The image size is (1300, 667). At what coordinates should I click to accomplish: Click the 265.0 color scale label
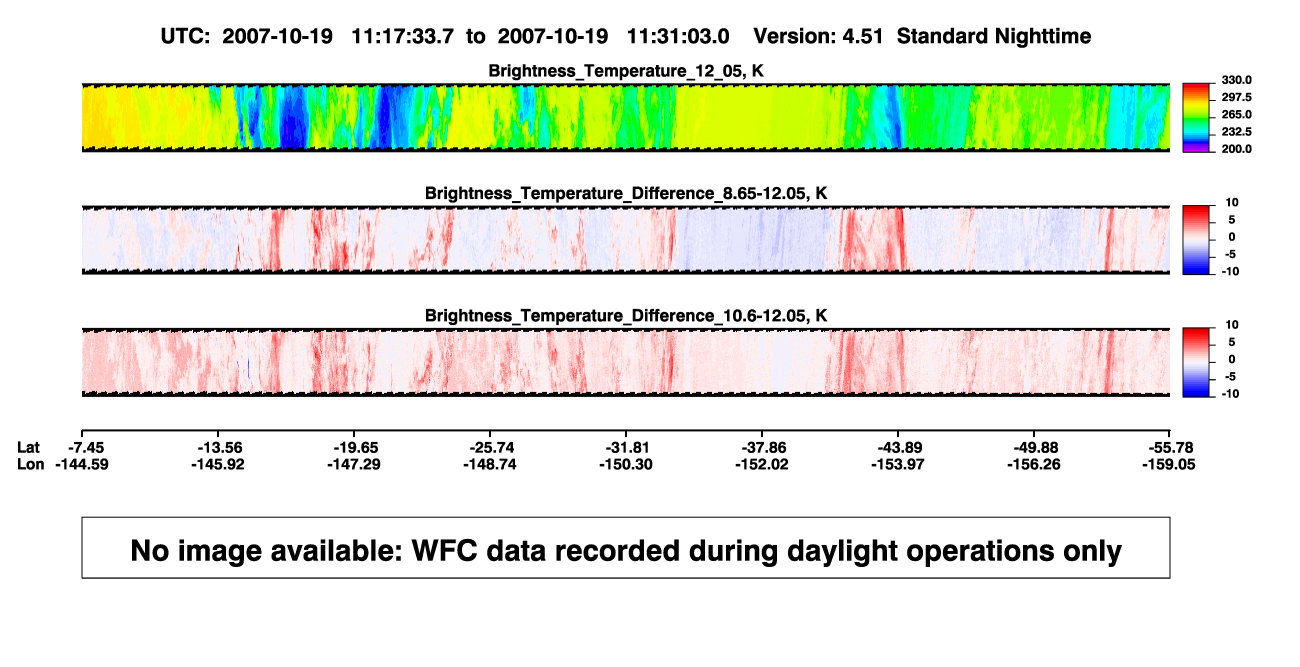[1236, 114]
